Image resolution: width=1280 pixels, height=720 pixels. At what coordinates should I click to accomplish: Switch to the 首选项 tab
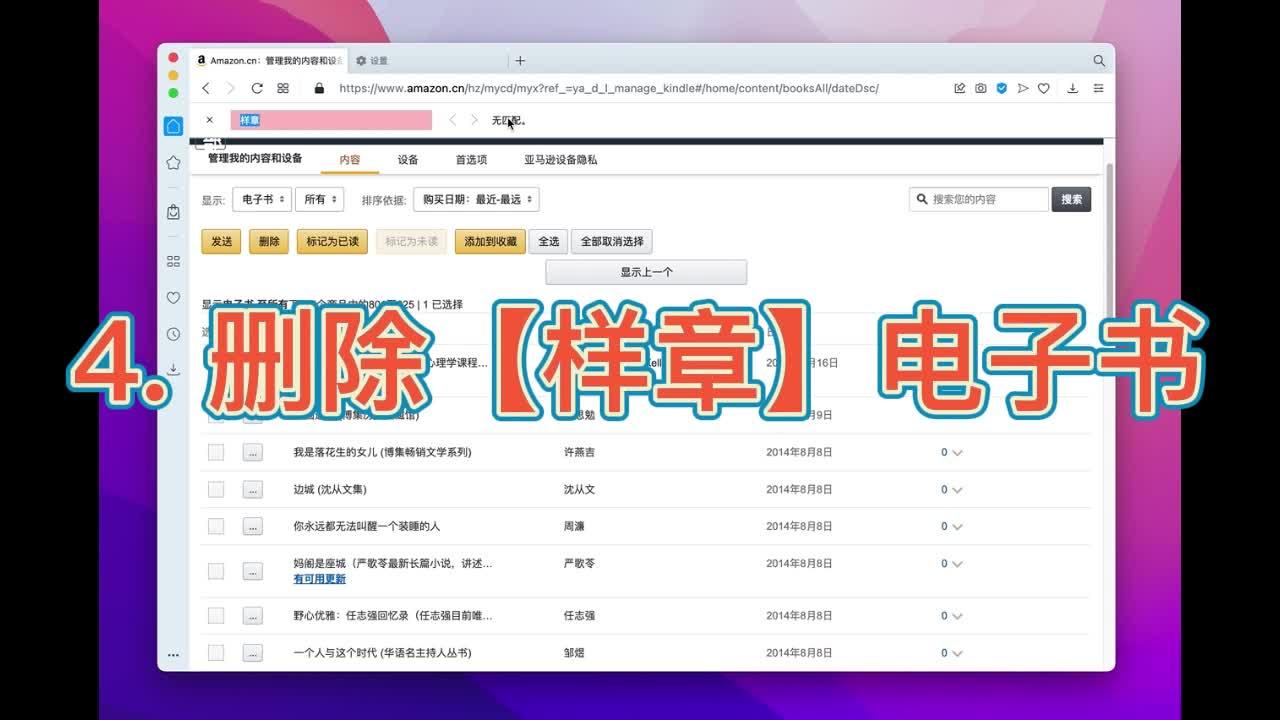coord(471,159)
